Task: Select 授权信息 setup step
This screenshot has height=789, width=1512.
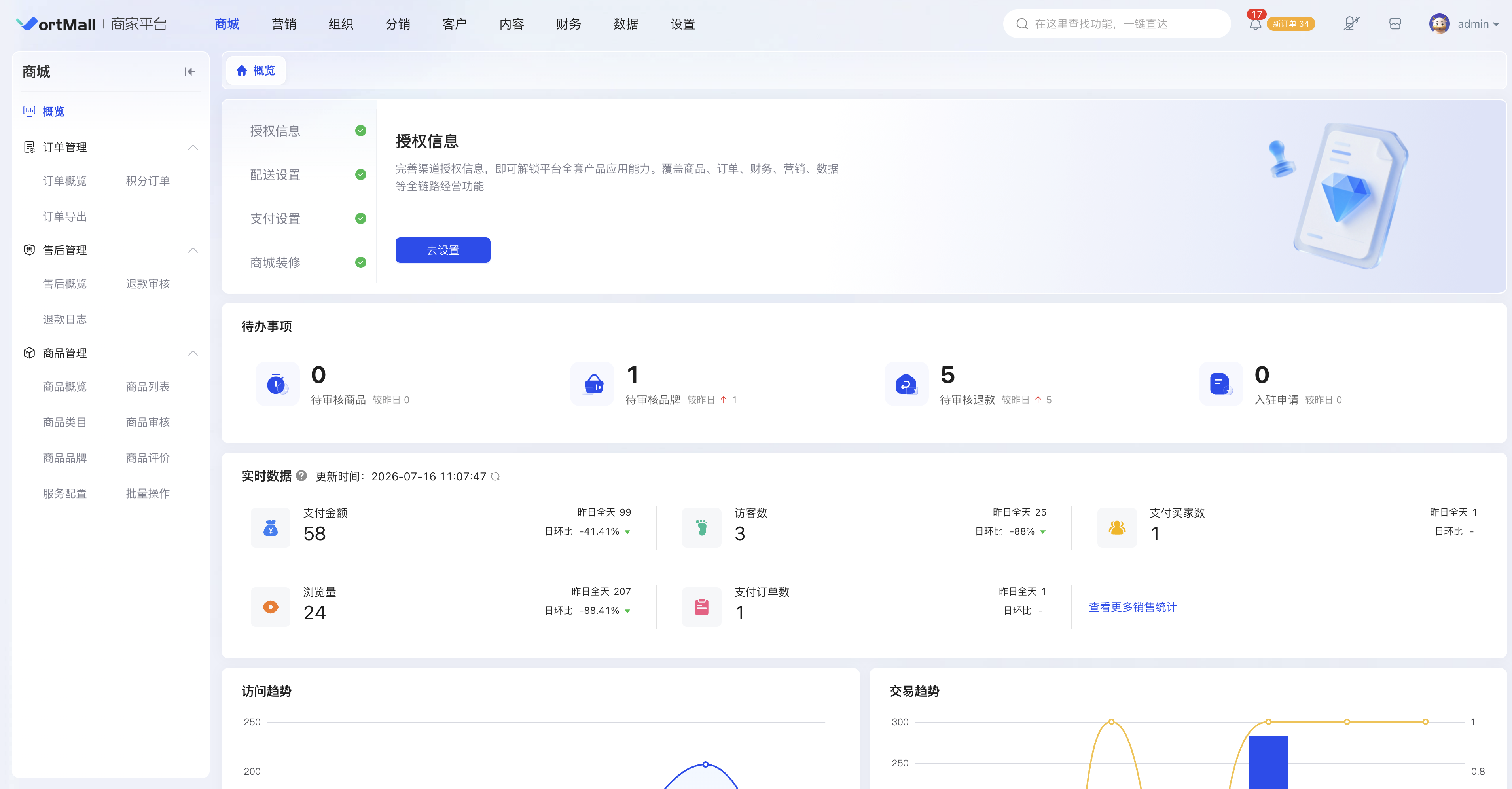Action: point(275,131)
